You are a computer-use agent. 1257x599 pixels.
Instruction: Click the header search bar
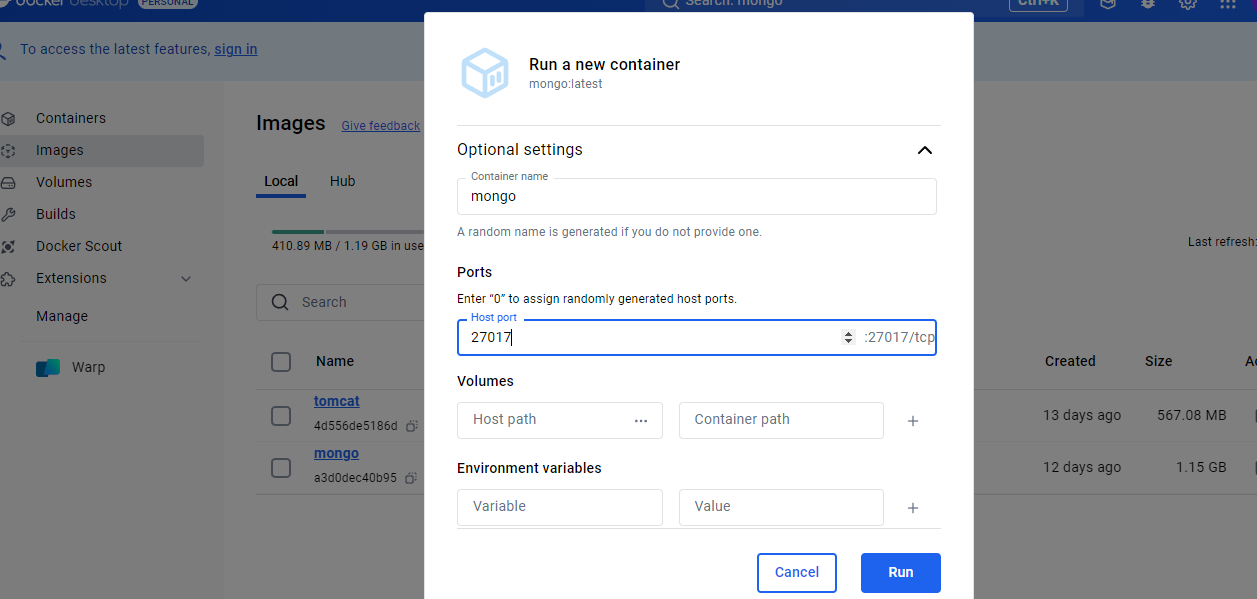point(865,4)
